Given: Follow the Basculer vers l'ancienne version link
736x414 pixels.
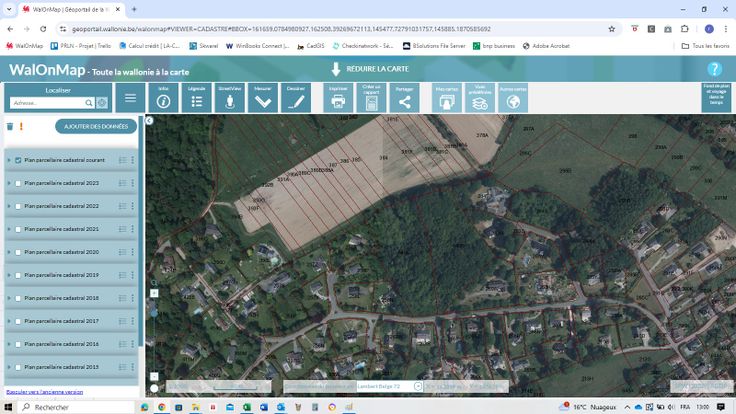Looking at the screenshot, I should [45, 391].
